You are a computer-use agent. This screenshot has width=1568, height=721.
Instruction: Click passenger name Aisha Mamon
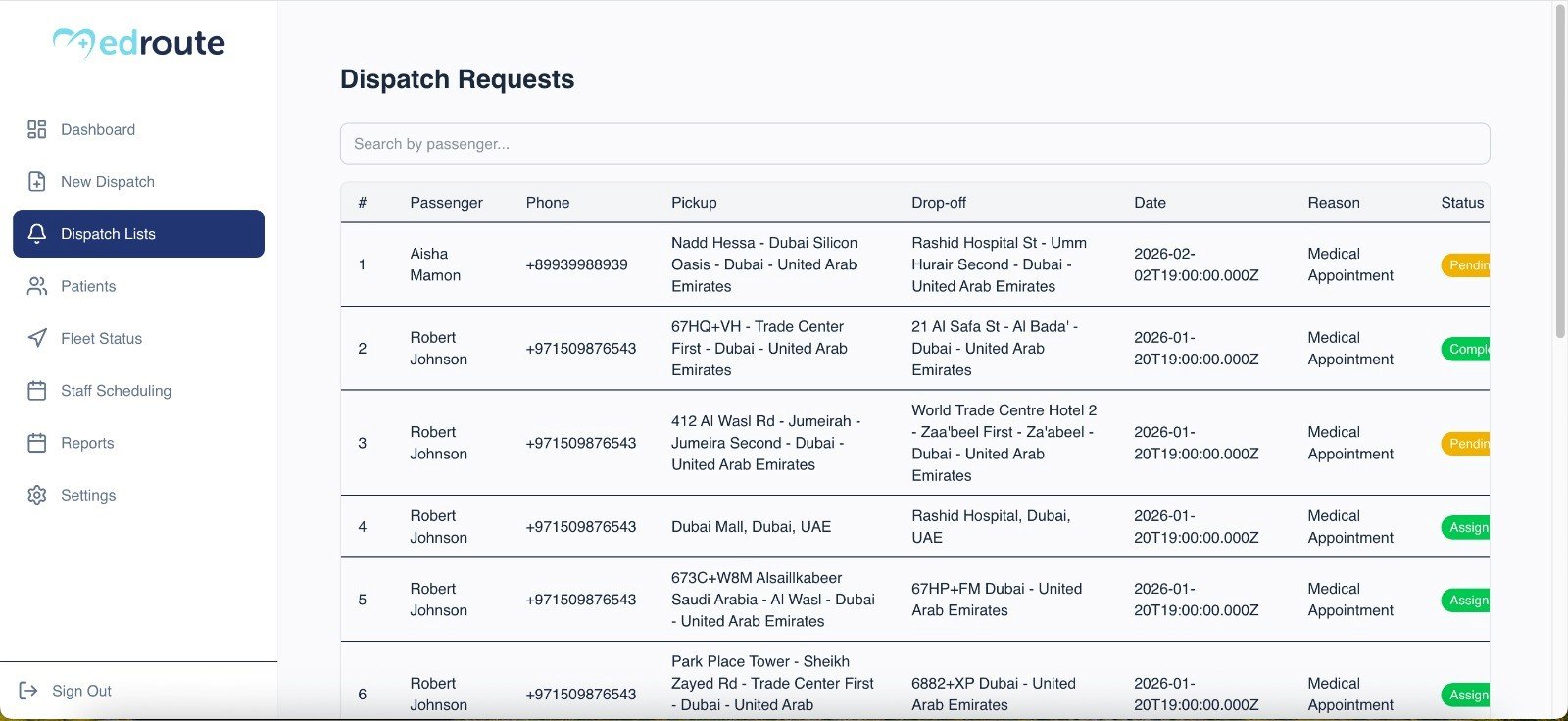tap(434, 264)
